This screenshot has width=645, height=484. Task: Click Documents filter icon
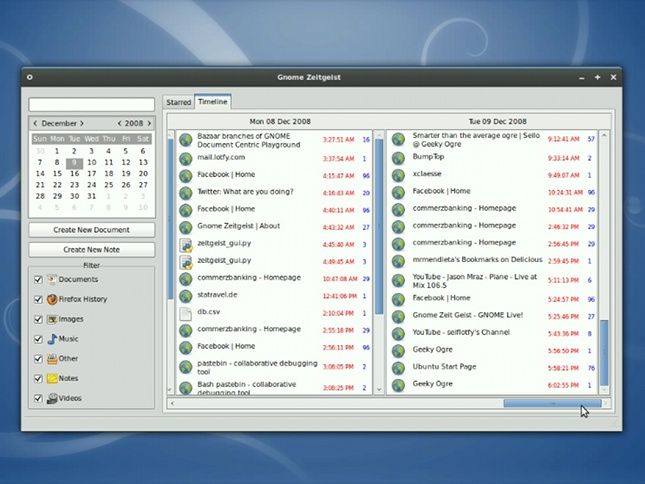pyautogui.click(x=52, y=280)
